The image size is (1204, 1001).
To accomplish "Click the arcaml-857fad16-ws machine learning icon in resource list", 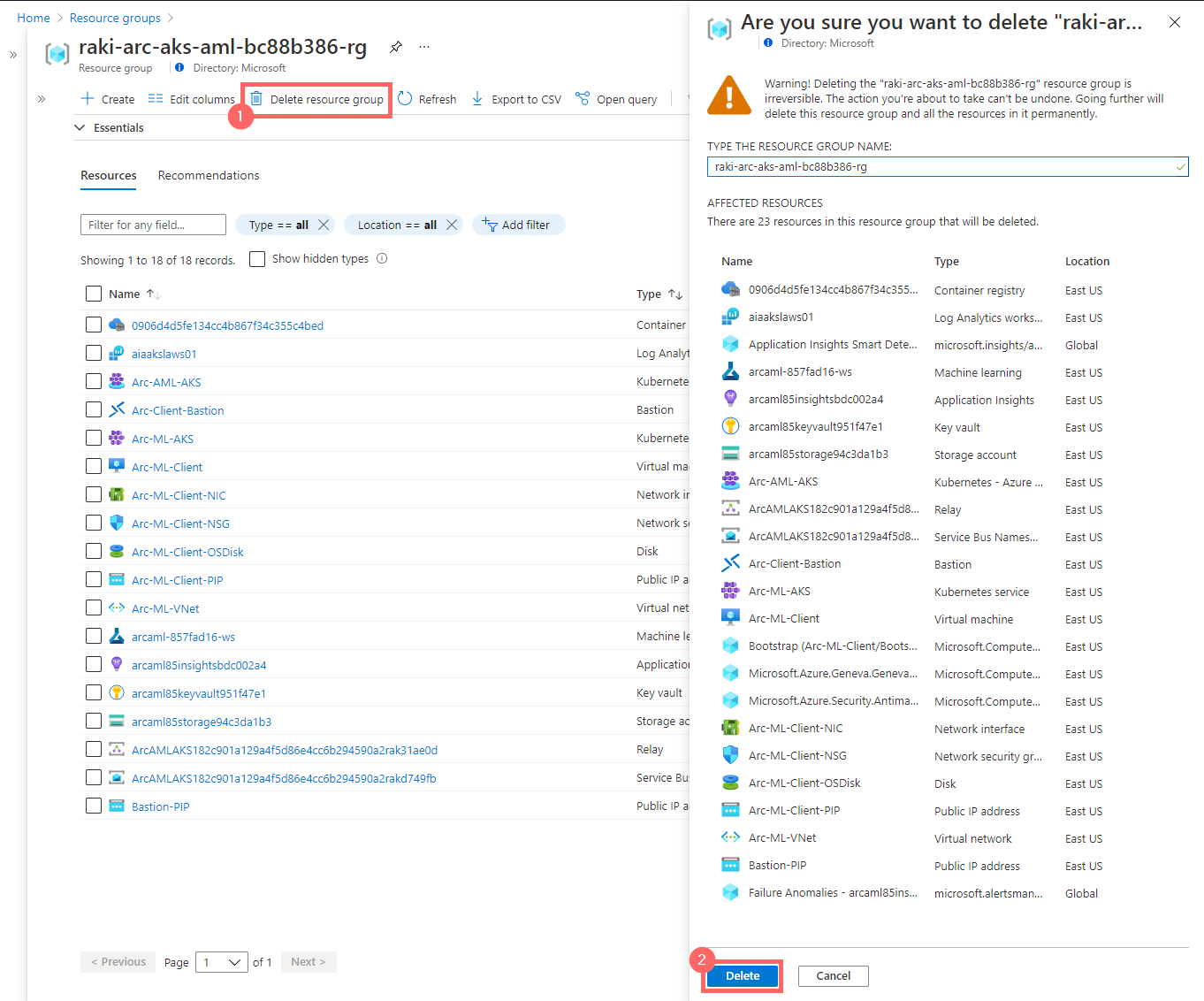I will (117, 636).
